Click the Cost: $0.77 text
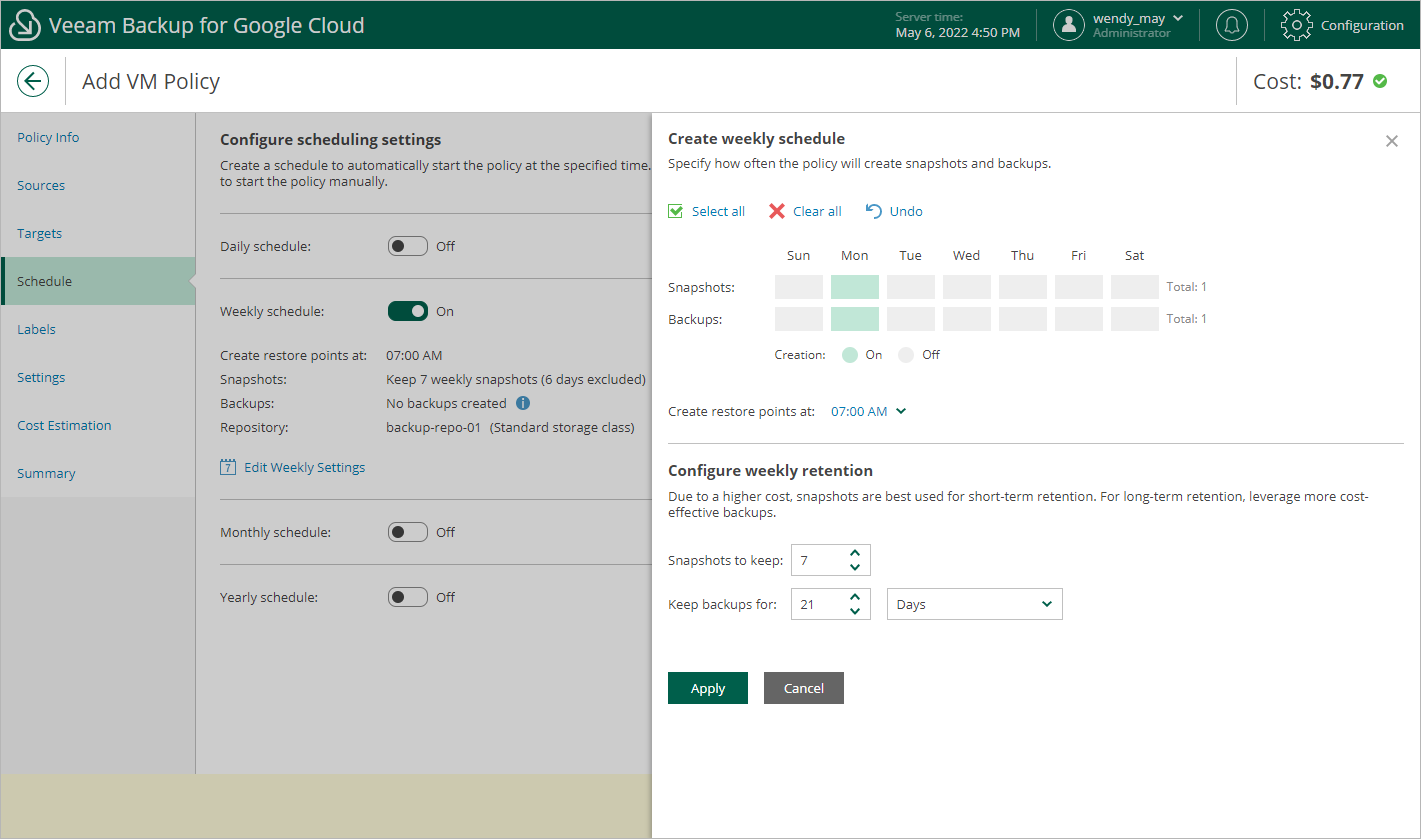This screenshot has height=839, width=1421. coord(1308,81)
